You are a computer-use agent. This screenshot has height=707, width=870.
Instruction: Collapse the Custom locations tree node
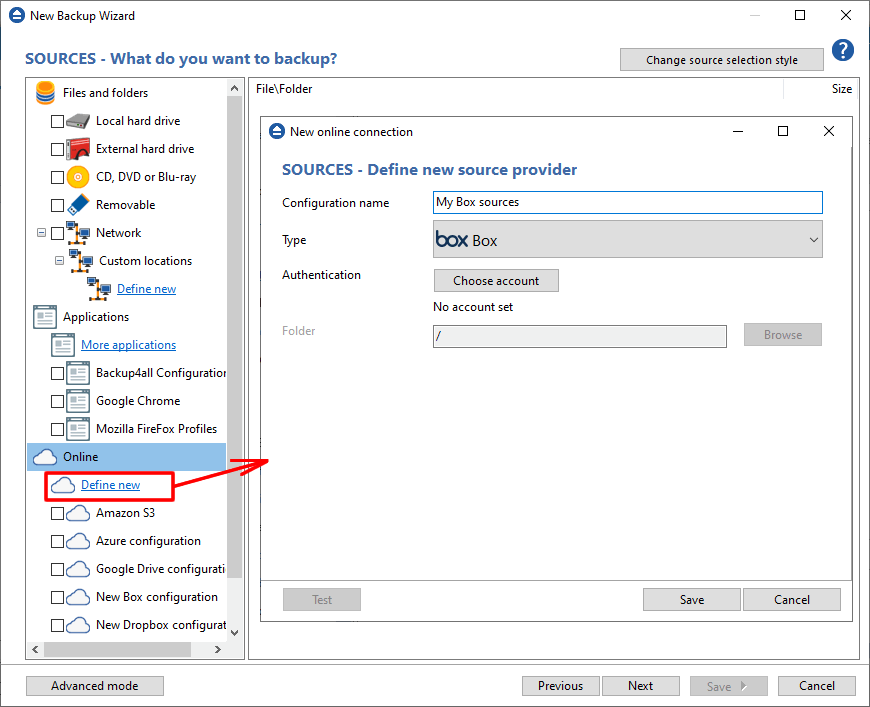(x=59, y=260)
